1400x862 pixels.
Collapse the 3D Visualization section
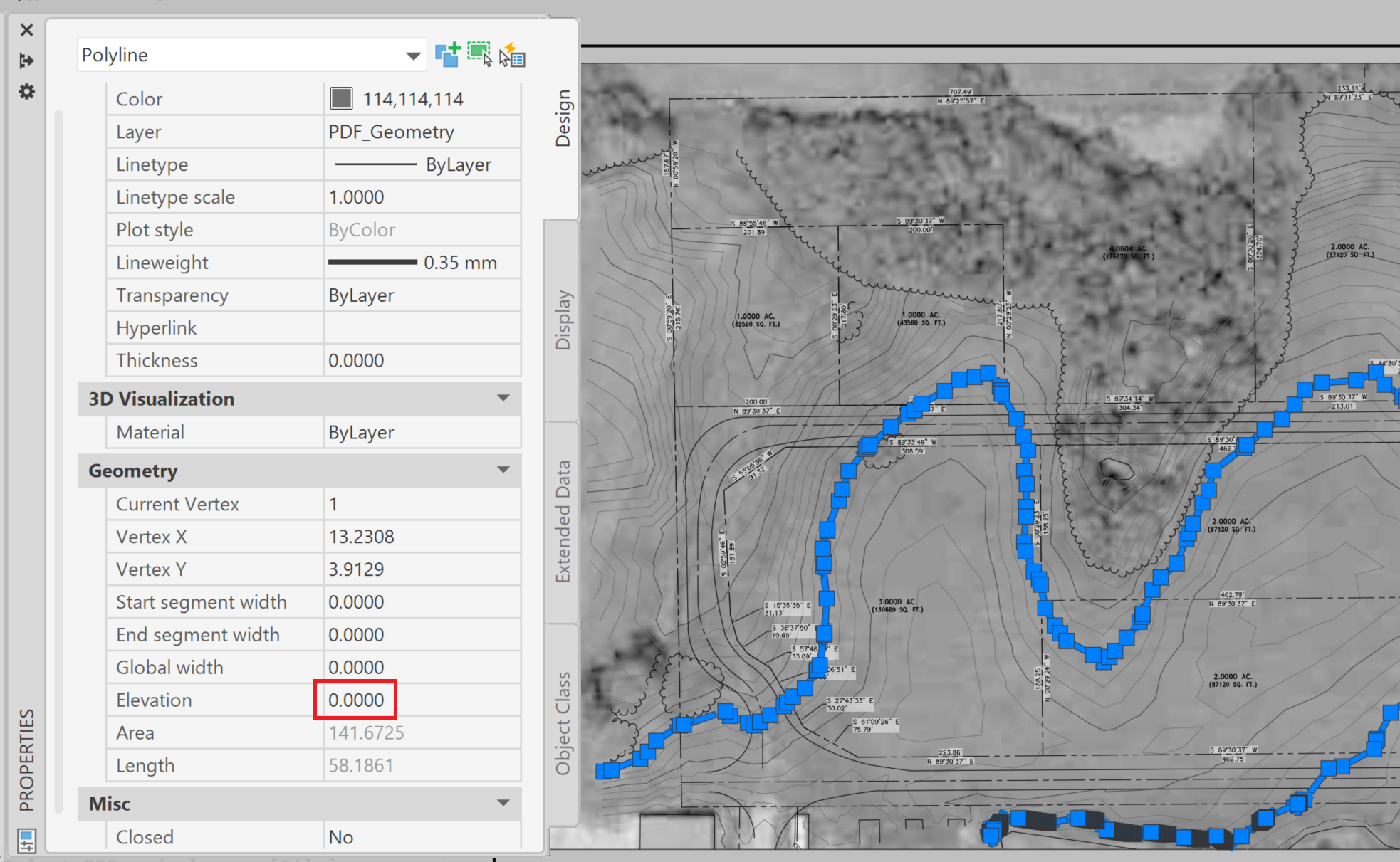[x=503, y=398]
